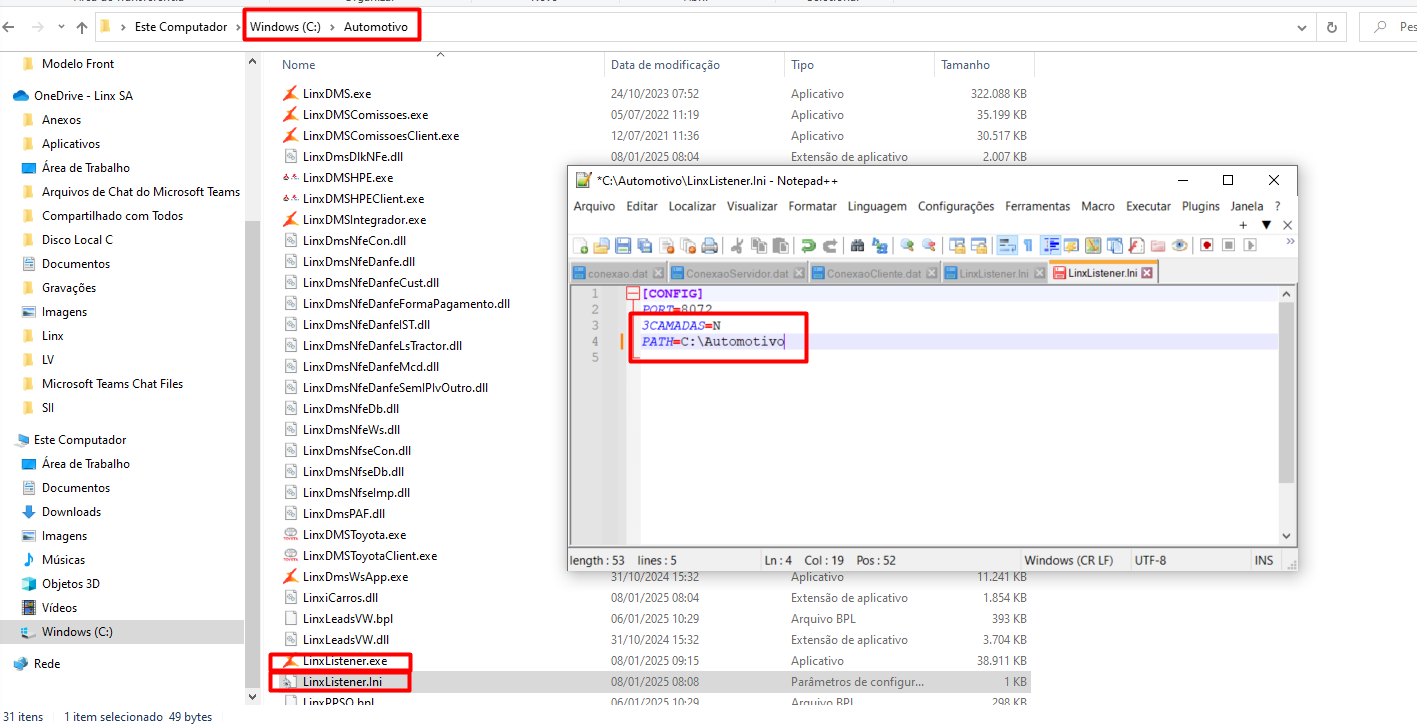Viewport: 1417px width, 724px height.
Task: Click the Replace icon in Notepad++ toolbar
Action: (x=879, y=245)
